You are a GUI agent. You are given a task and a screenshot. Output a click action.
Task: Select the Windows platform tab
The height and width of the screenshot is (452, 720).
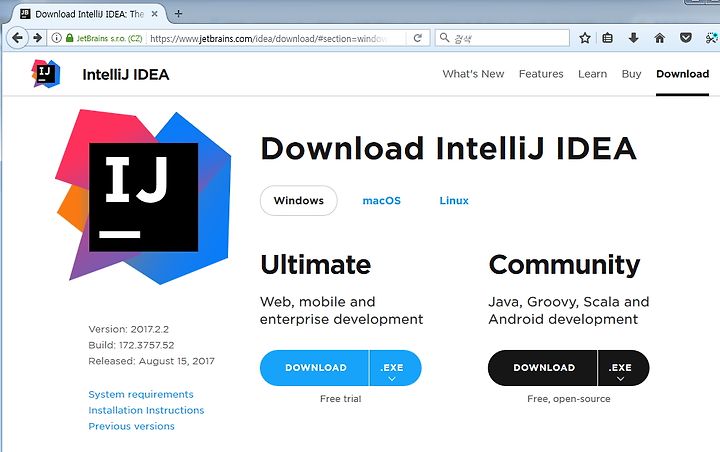pyautogui.click(x=298, y=200)
